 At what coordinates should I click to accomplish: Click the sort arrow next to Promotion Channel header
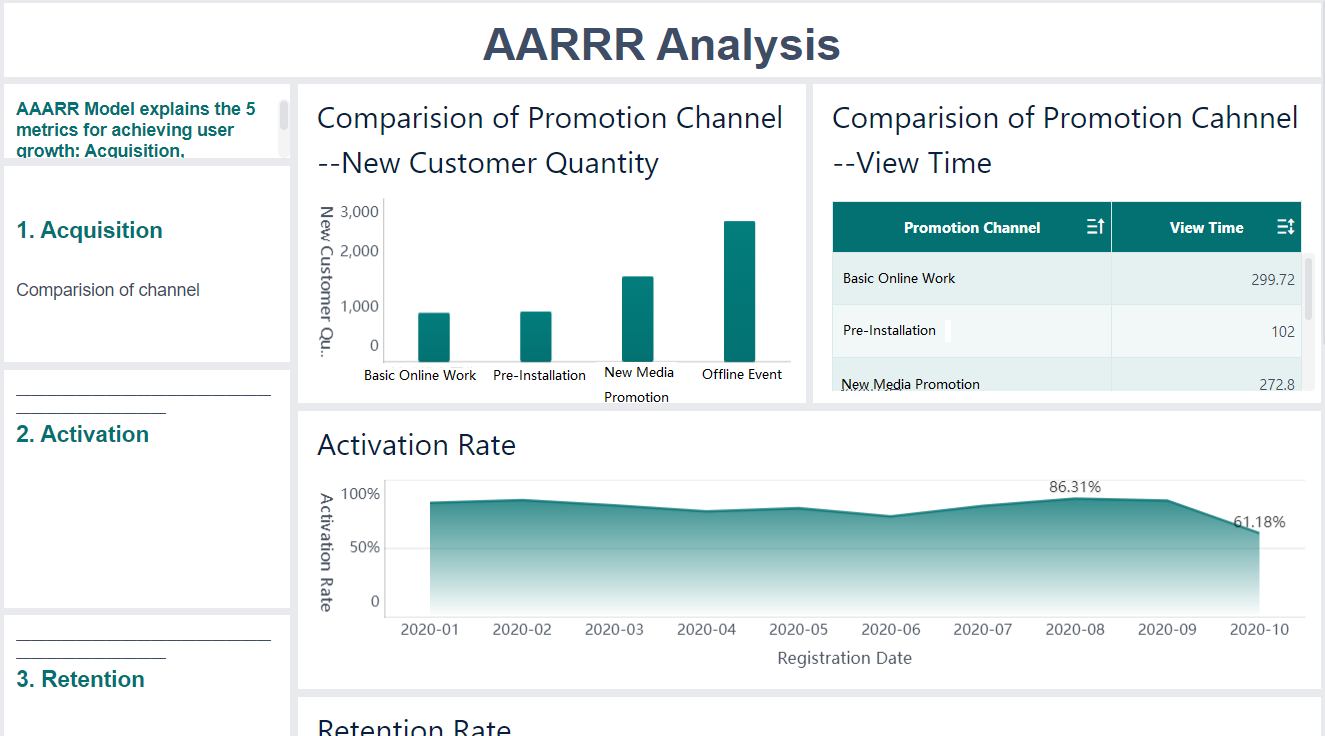click(x=1095, y=227)
